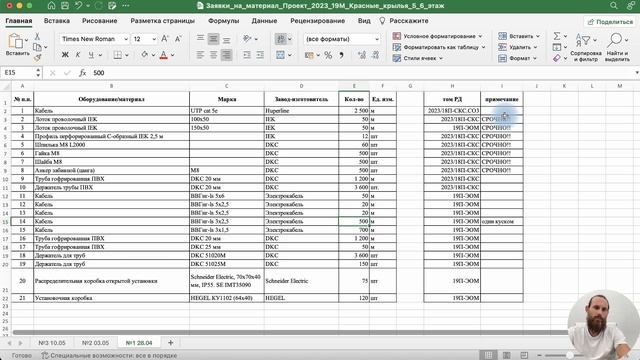Add new sheet with plus button
Screen dimensions: 640x360
point(171,343)
